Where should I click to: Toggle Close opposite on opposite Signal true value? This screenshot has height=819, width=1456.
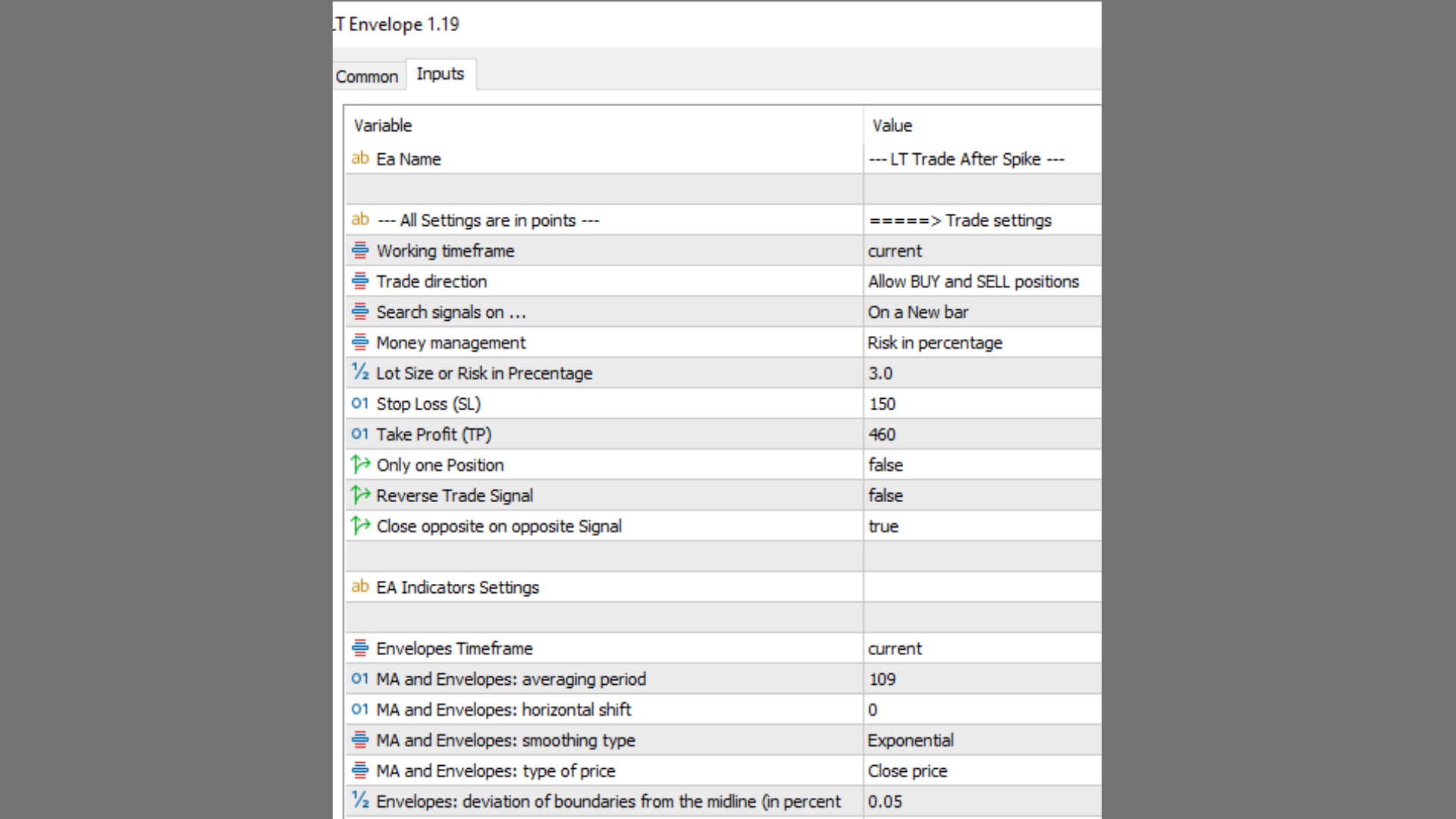tap(883, 526)
